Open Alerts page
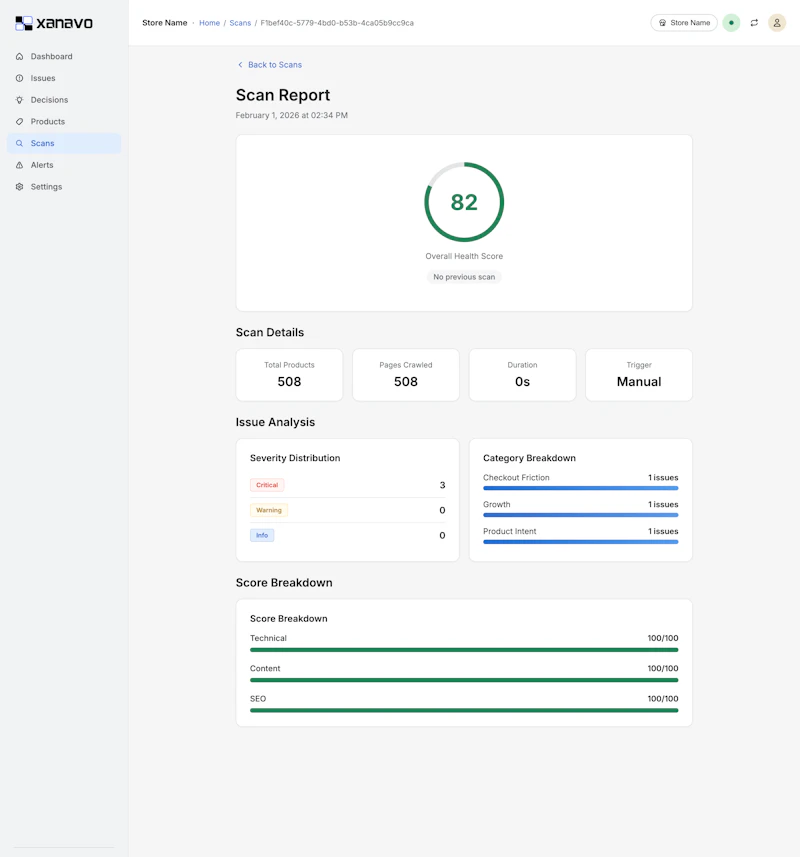800x857 pixels. click(64, 165)
